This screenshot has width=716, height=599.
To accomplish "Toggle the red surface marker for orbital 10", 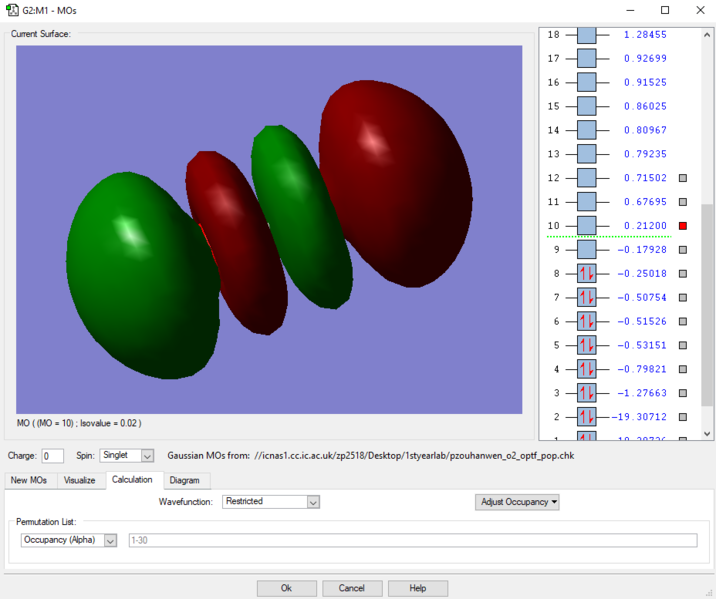I will 683,226.
